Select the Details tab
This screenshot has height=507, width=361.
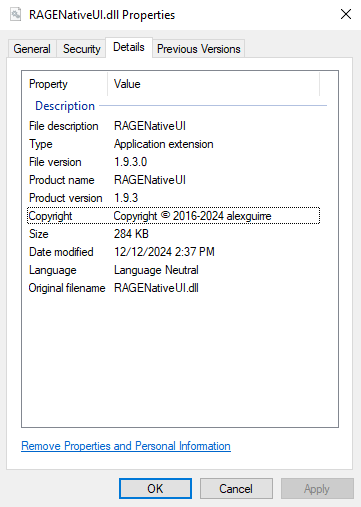tap(129, 47)
